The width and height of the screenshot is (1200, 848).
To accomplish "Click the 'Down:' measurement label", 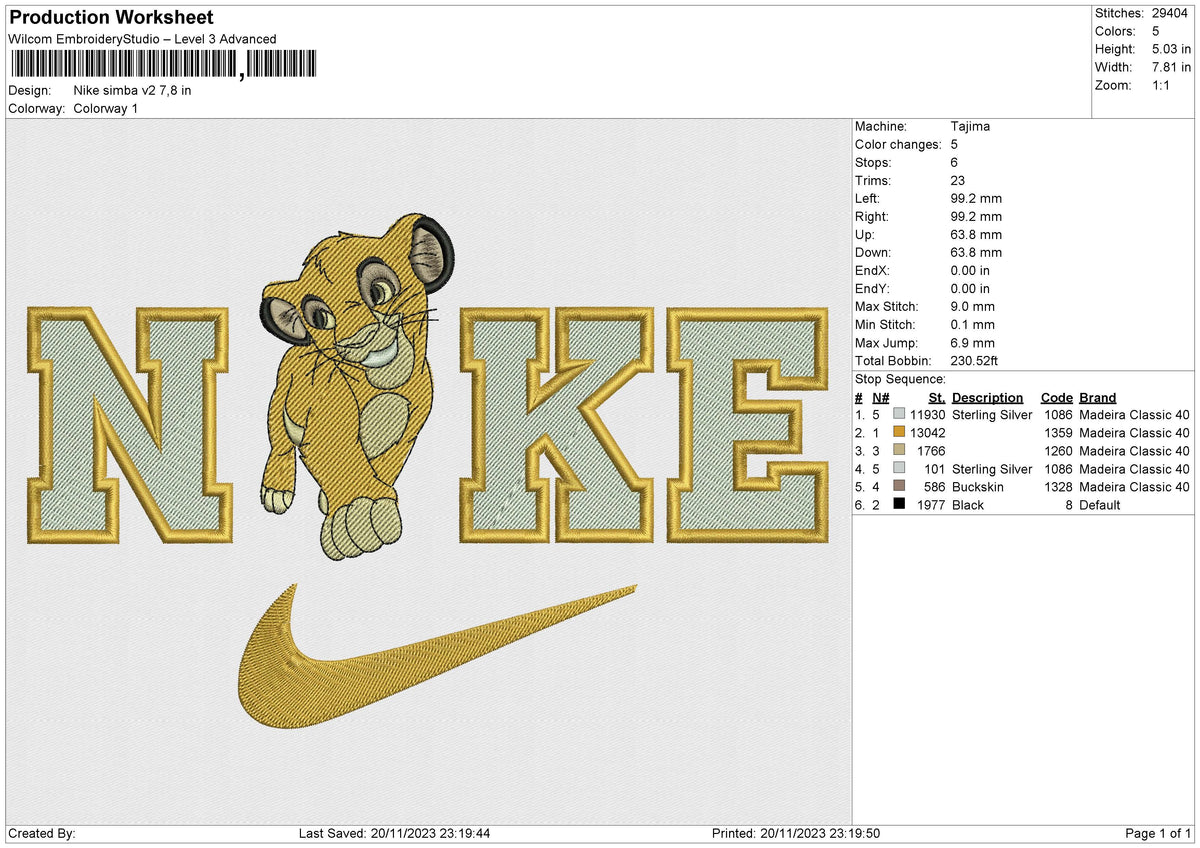I will point(873,253).
